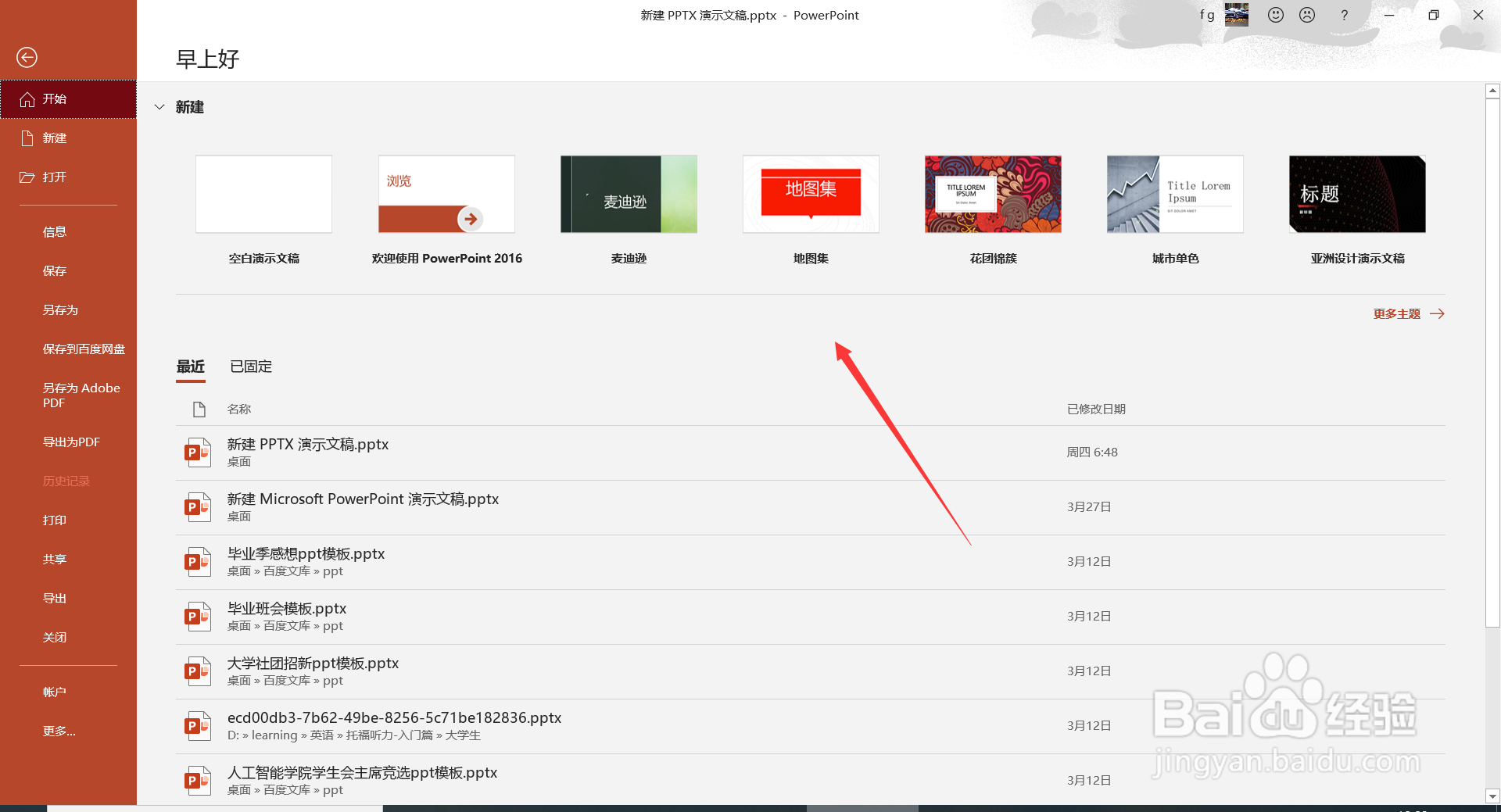This screenshot has height=812, width=1501.
Task: Select 导出为PDF in the sidebar
Action: coord(71,442)
